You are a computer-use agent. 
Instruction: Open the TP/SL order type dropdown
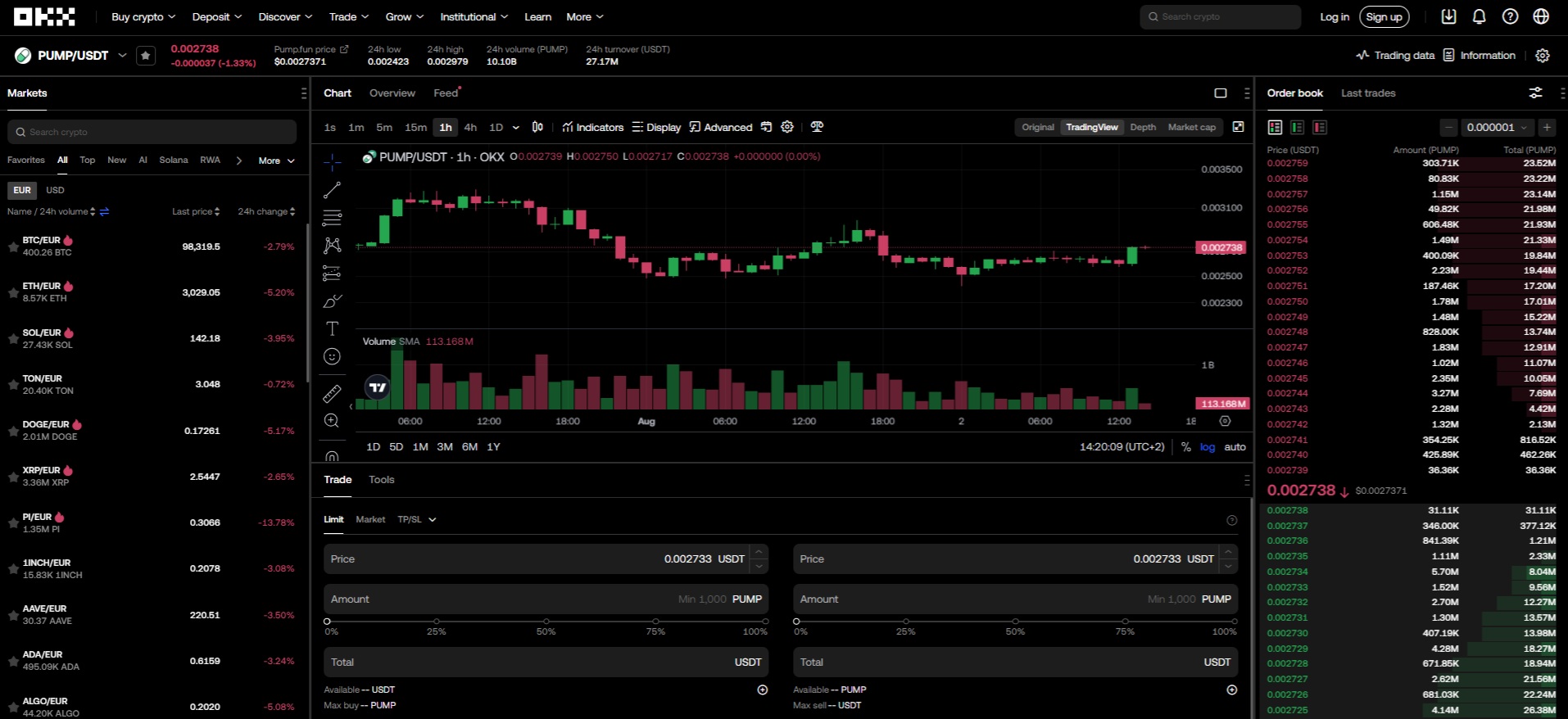pos(417,519)
